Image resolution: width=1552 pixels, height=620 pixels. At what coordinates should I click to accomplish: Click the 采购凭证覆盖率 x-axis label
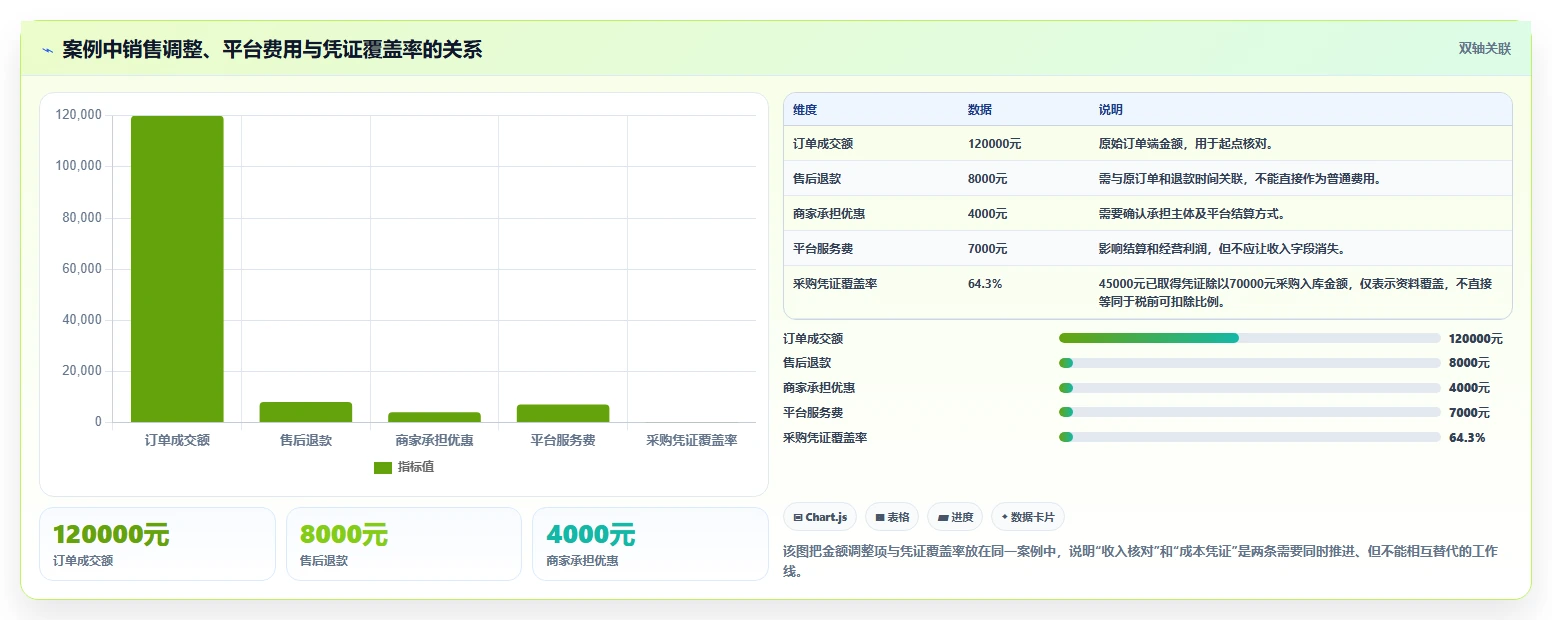point(692,440)
